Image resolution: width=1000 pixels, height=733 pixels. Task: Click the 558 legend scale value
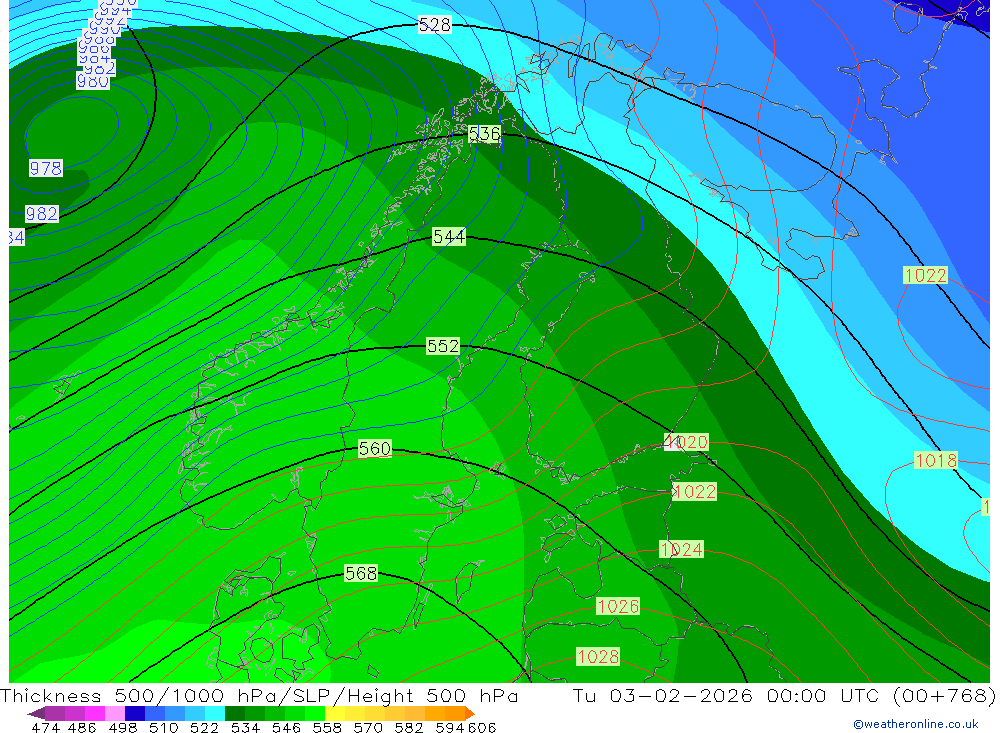coord(327,727)
